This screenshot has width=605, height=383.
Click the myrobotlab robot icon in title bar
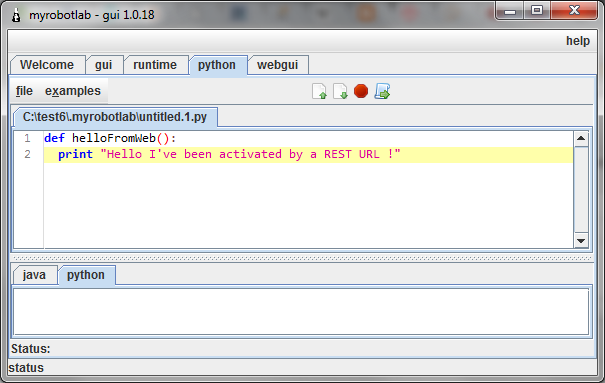pos(16,15)
